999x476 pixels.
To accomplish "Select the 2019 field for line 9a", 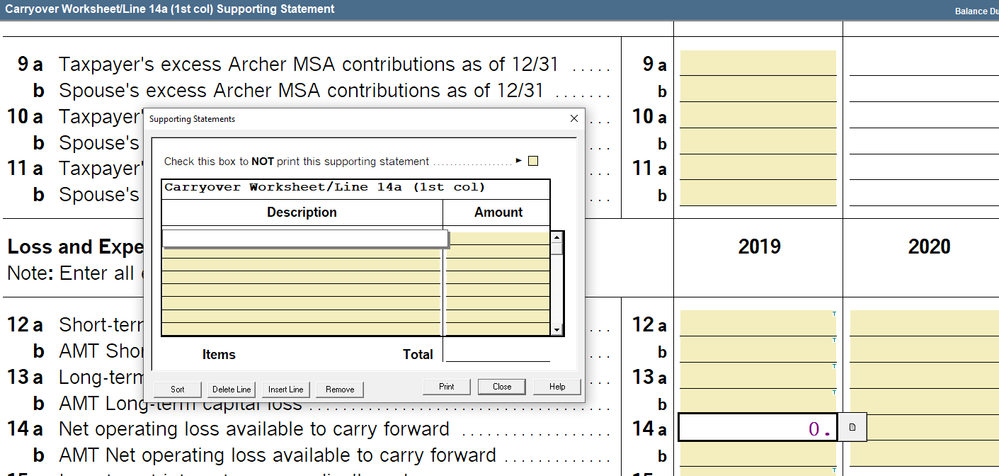I will (x=757, y=64).
